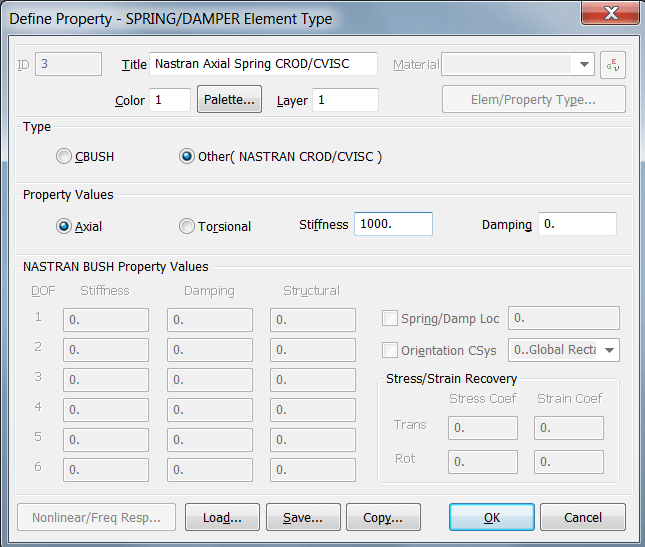Image resolution: width=645 pixels, height=547 pixels.
Task: Toggle the Orientation CSys checkbox
Action: click(390, 350)
